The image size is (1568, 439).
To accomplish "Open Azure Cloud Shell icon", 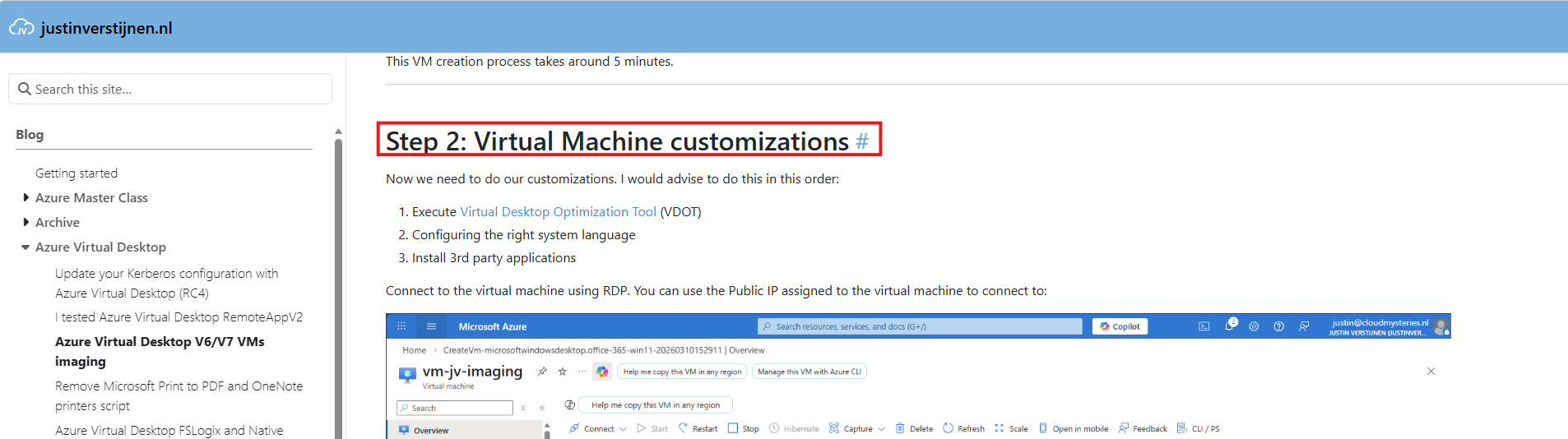I will coord(1204,326).
